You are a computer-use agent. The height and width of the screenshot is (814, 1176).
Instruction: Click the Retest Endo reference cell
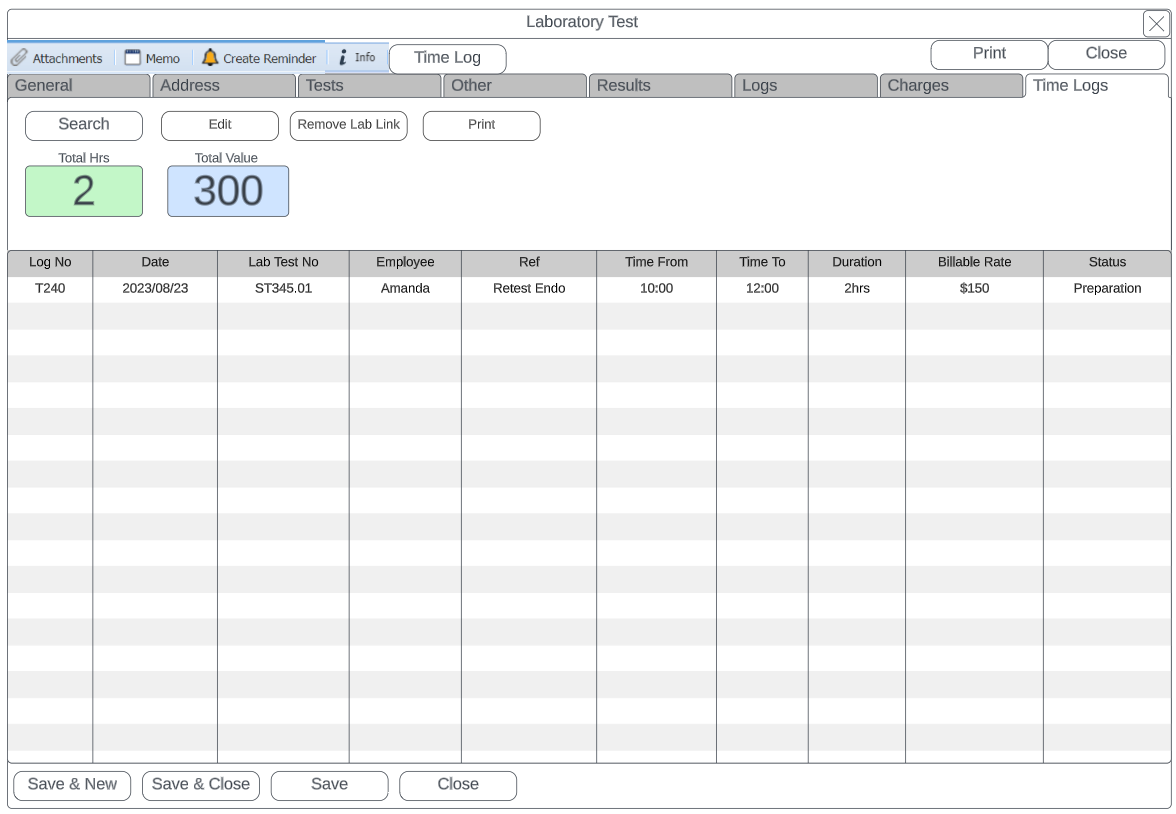click(529, 289)
